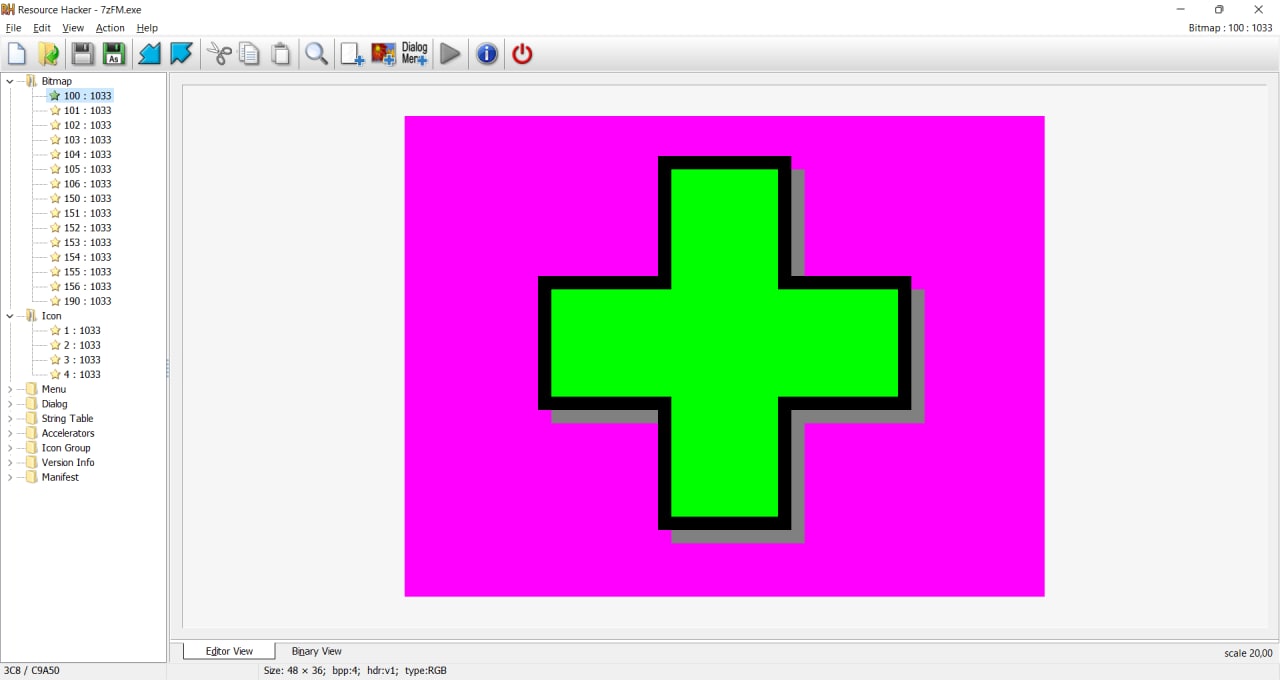Select icon resource 2 : 1033
Screen dimensions: 1280x680
(x=82, y=345)
